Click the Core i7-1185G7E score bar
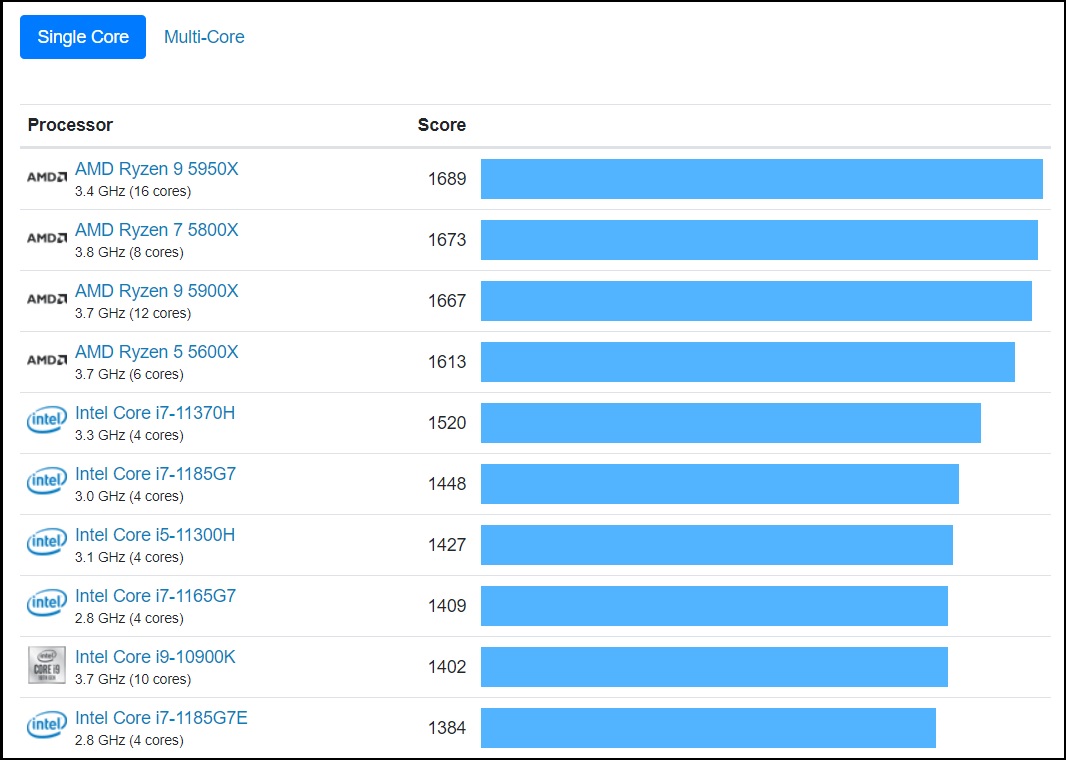 (x=708, y=728)
